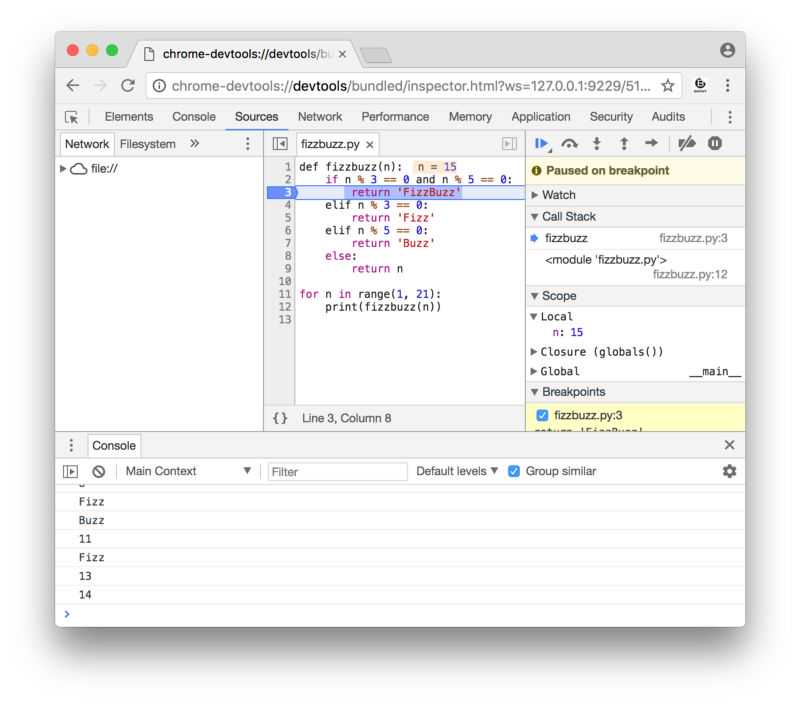Toggle breakpoint on line 3 gutter

click(282, 192)
